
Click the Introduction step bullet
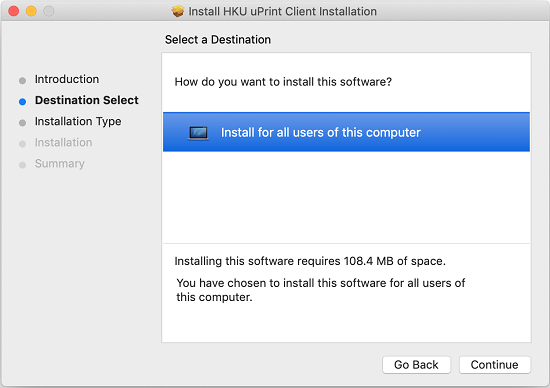click(22, 81)
